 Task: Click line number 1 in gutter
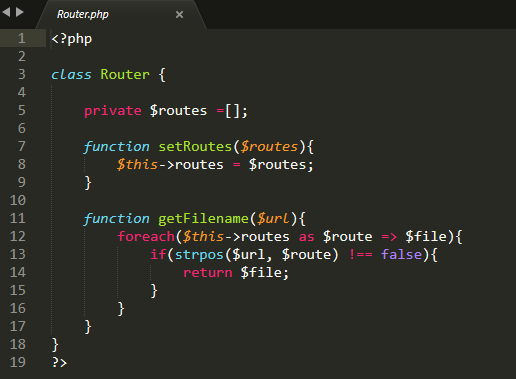(22, 38)
